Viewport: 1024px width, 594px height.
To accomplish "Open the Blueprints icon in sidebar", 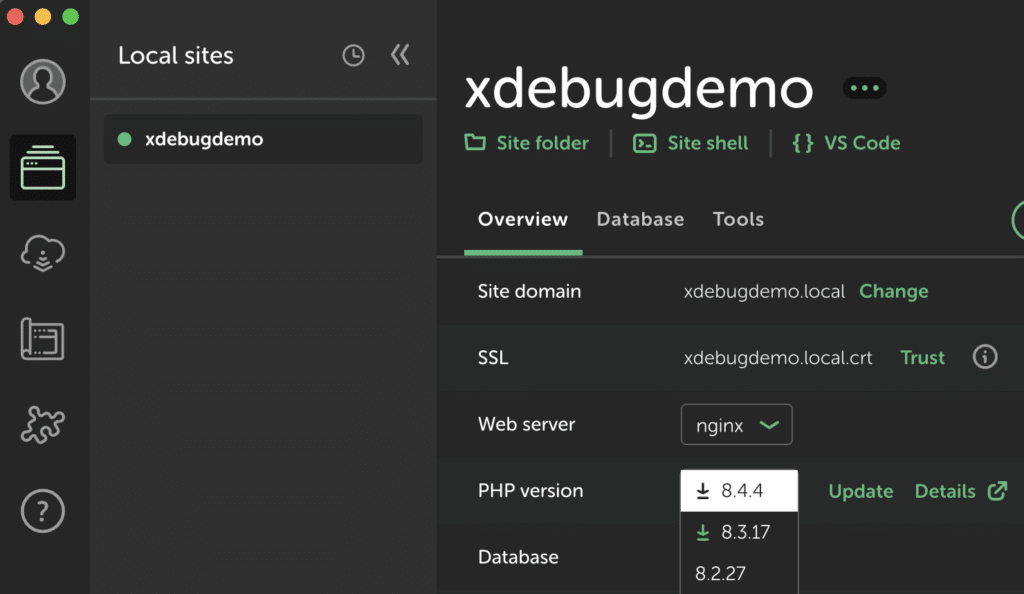I will click(x=42, y=339).
